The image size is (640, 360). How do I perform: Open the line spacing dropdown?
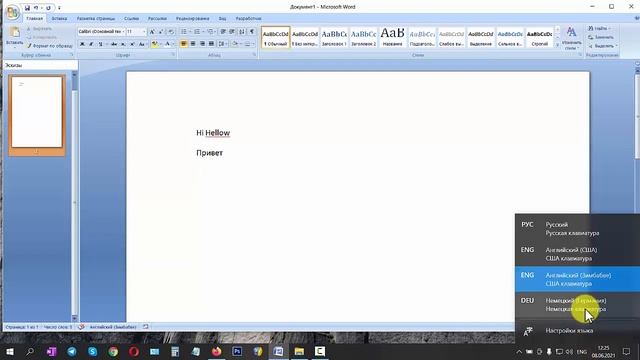[222, 44]
